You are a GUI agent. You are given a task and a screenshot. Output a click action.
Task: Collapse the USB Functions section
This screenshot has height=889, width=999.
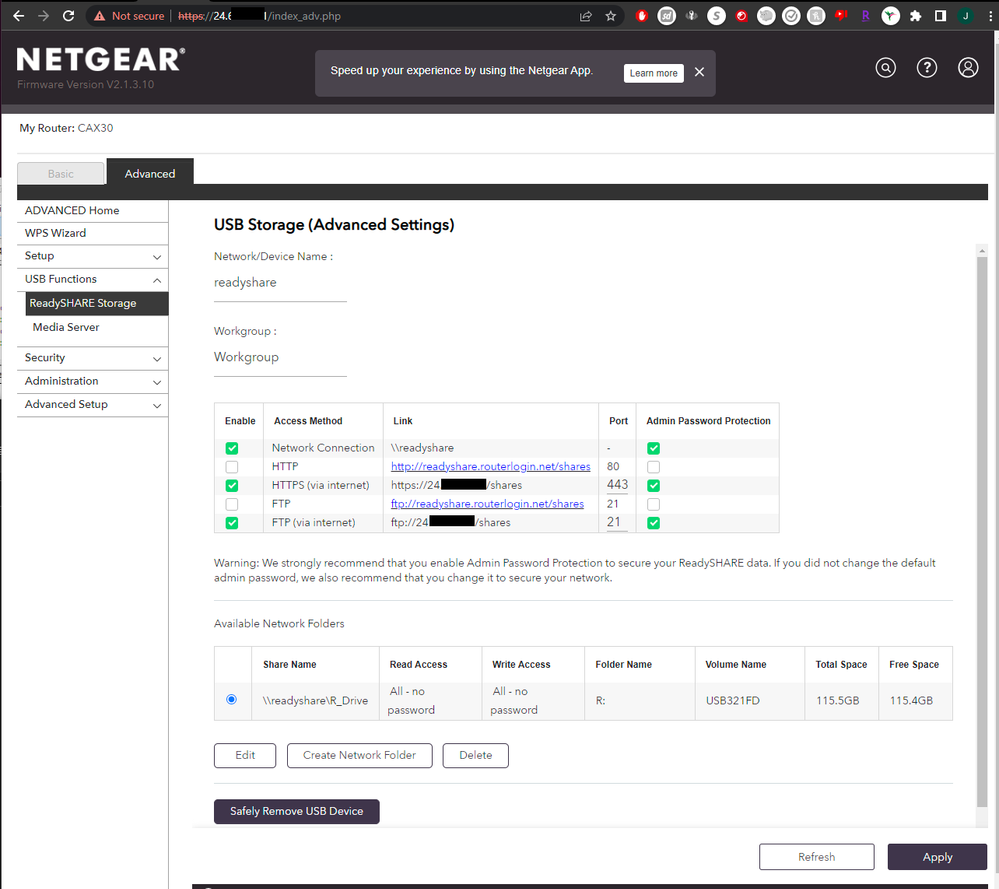coord(92,280)
